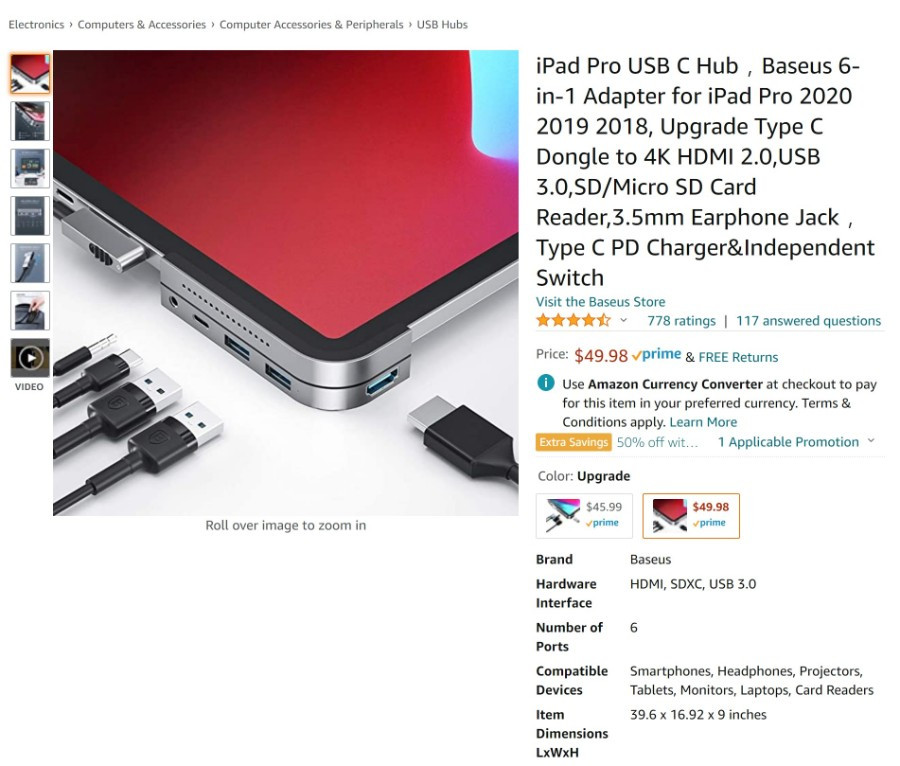
Task: Select the sixth product image thumbnail
Action: point(30,311)
